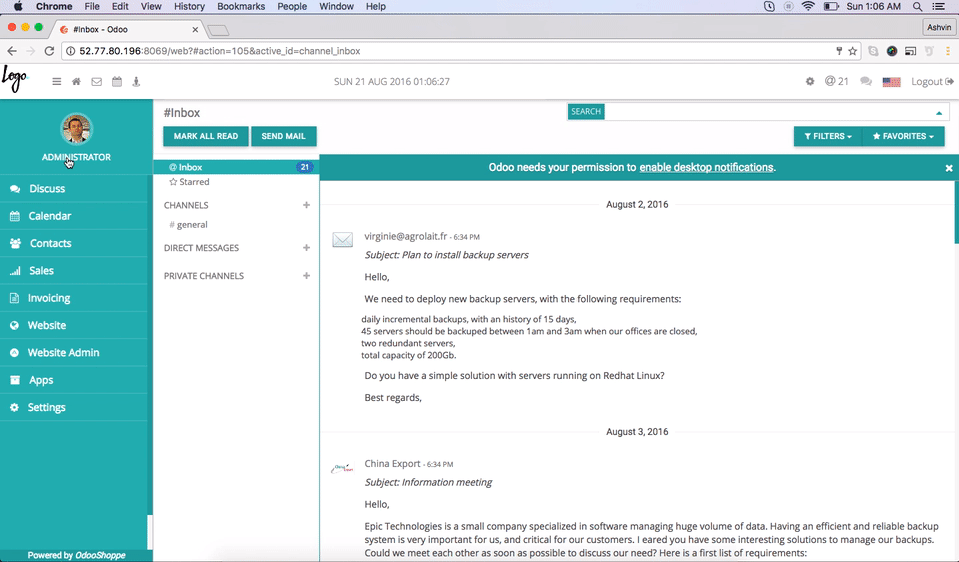
Task: Select the Inbox folder with 21 badge
Action: 236,167
